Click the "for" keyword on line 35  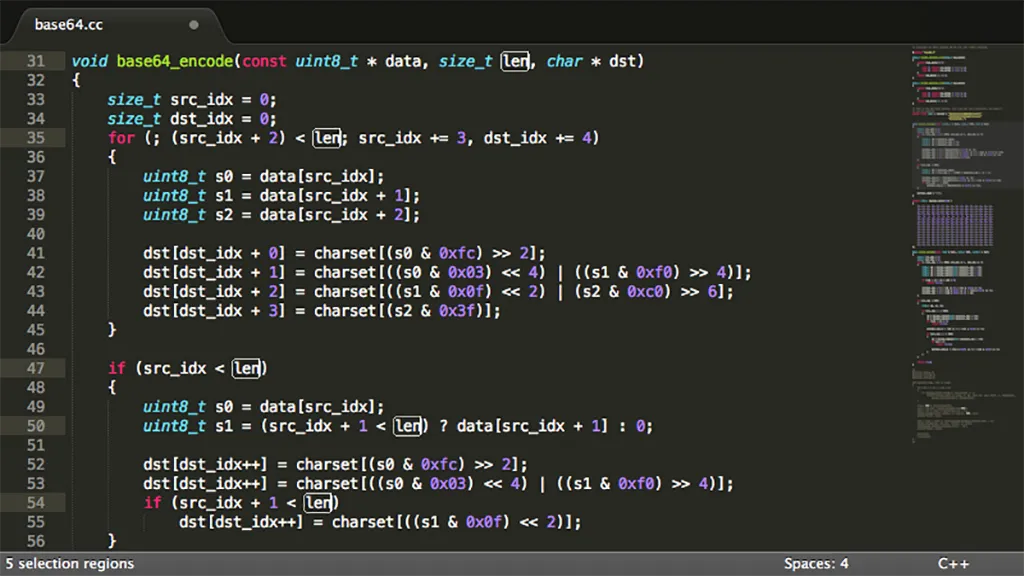point(119,137)
